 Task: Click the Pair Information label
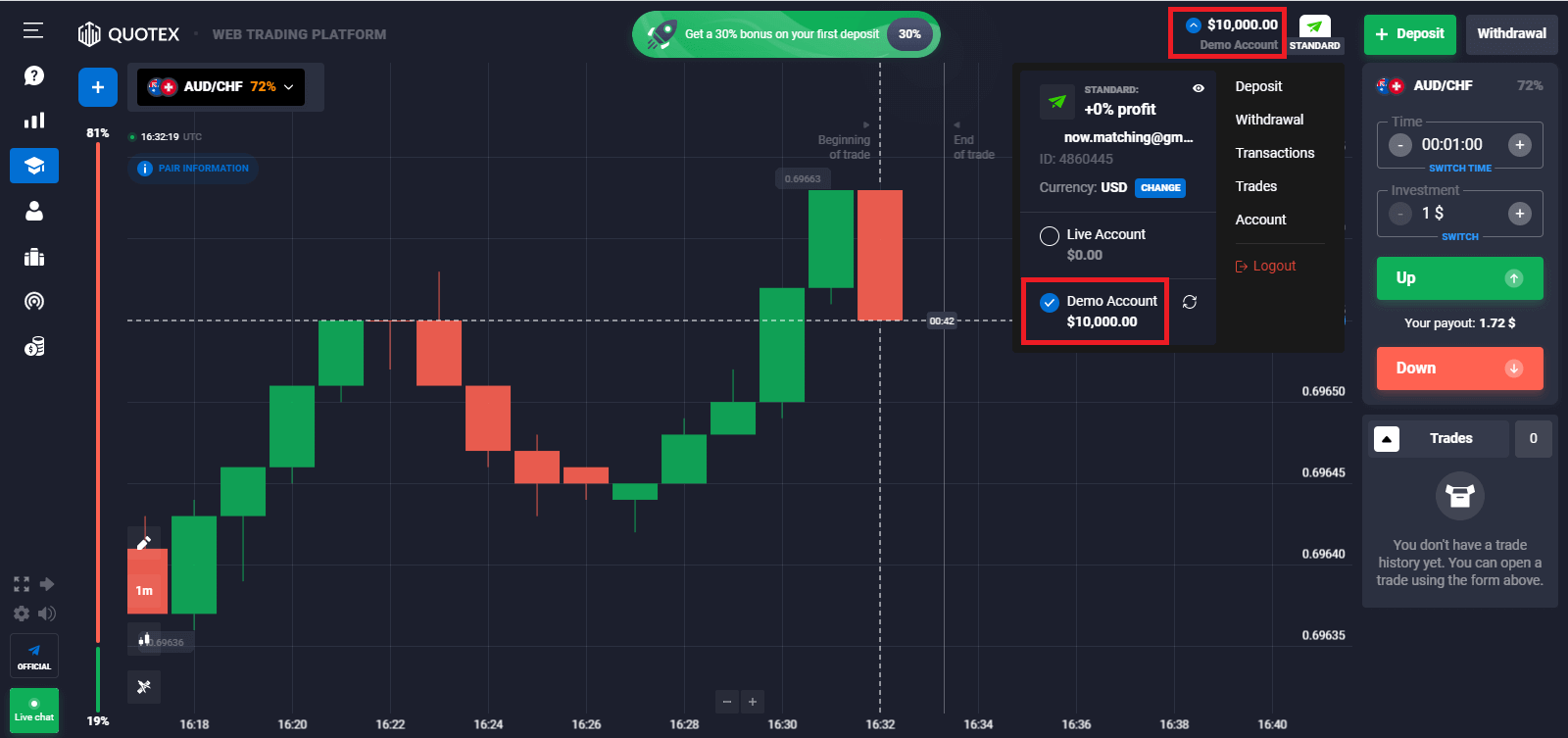click(x=194, y=169)
